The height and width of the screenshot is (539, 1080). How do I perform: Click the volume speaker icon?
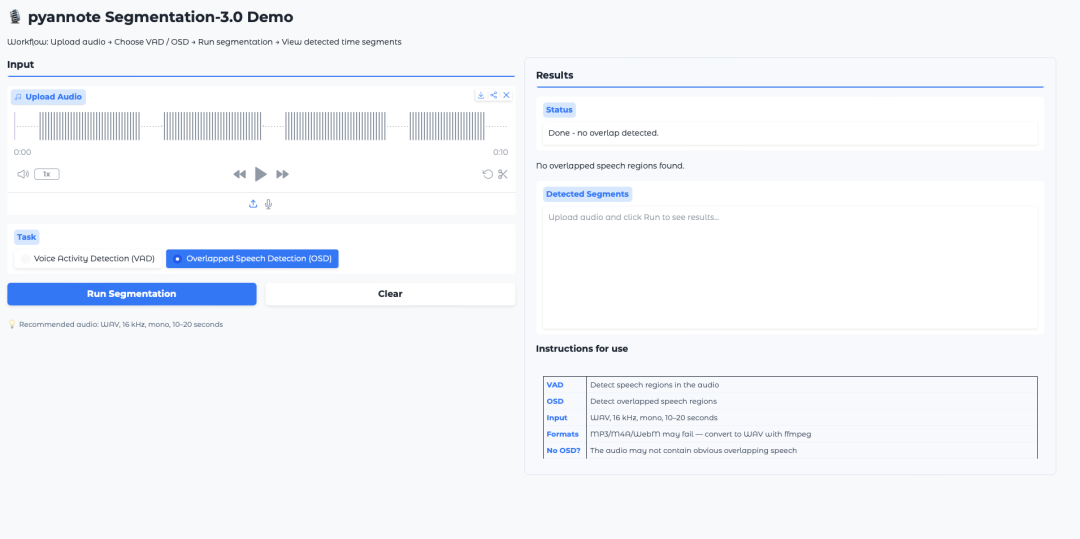click(23, 174)
